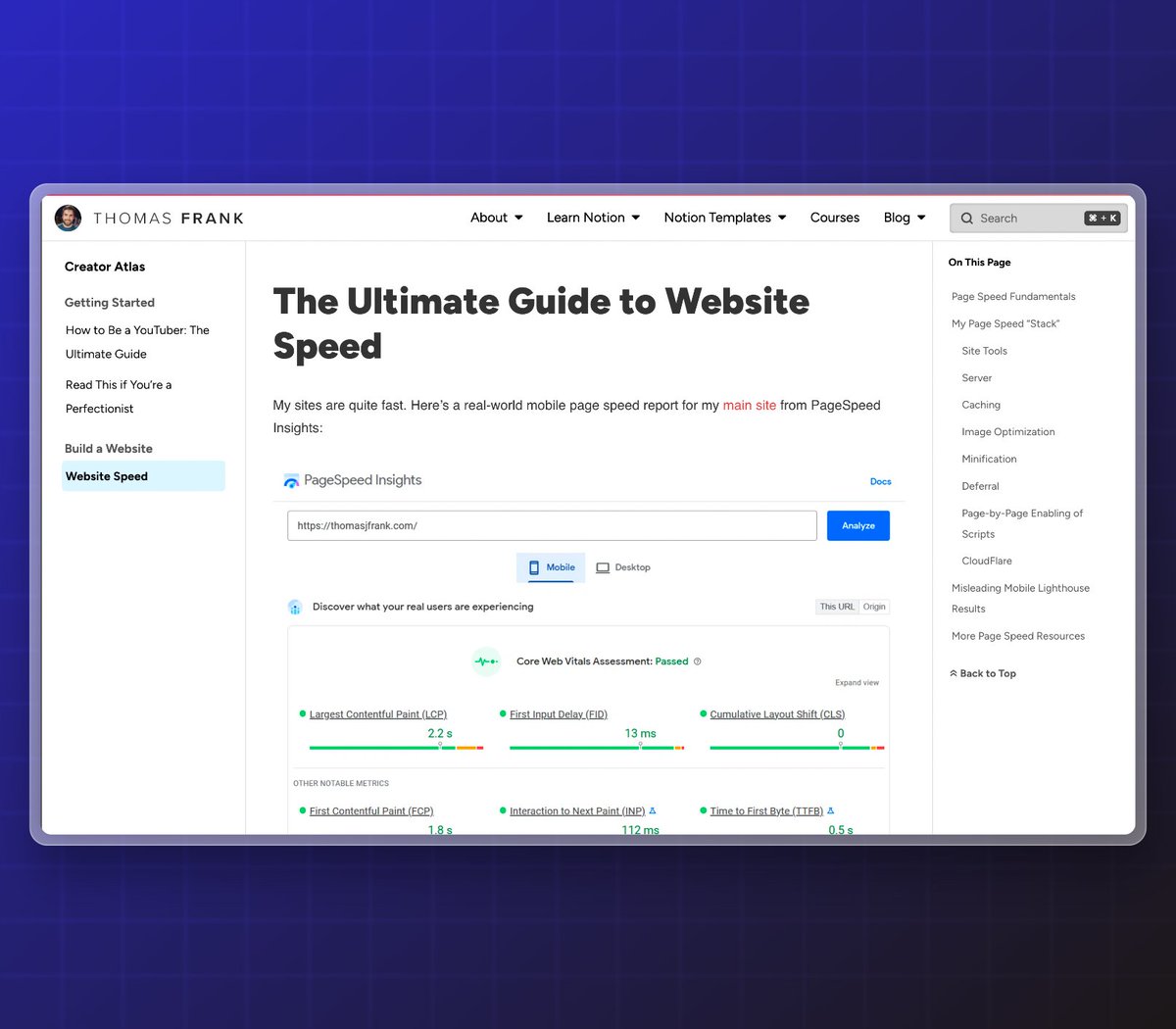Viewport: 1176px width, 1029px height.
Task: Jump to Misleading Mobile Lighthouse Results
Action: coord(1020,598)
